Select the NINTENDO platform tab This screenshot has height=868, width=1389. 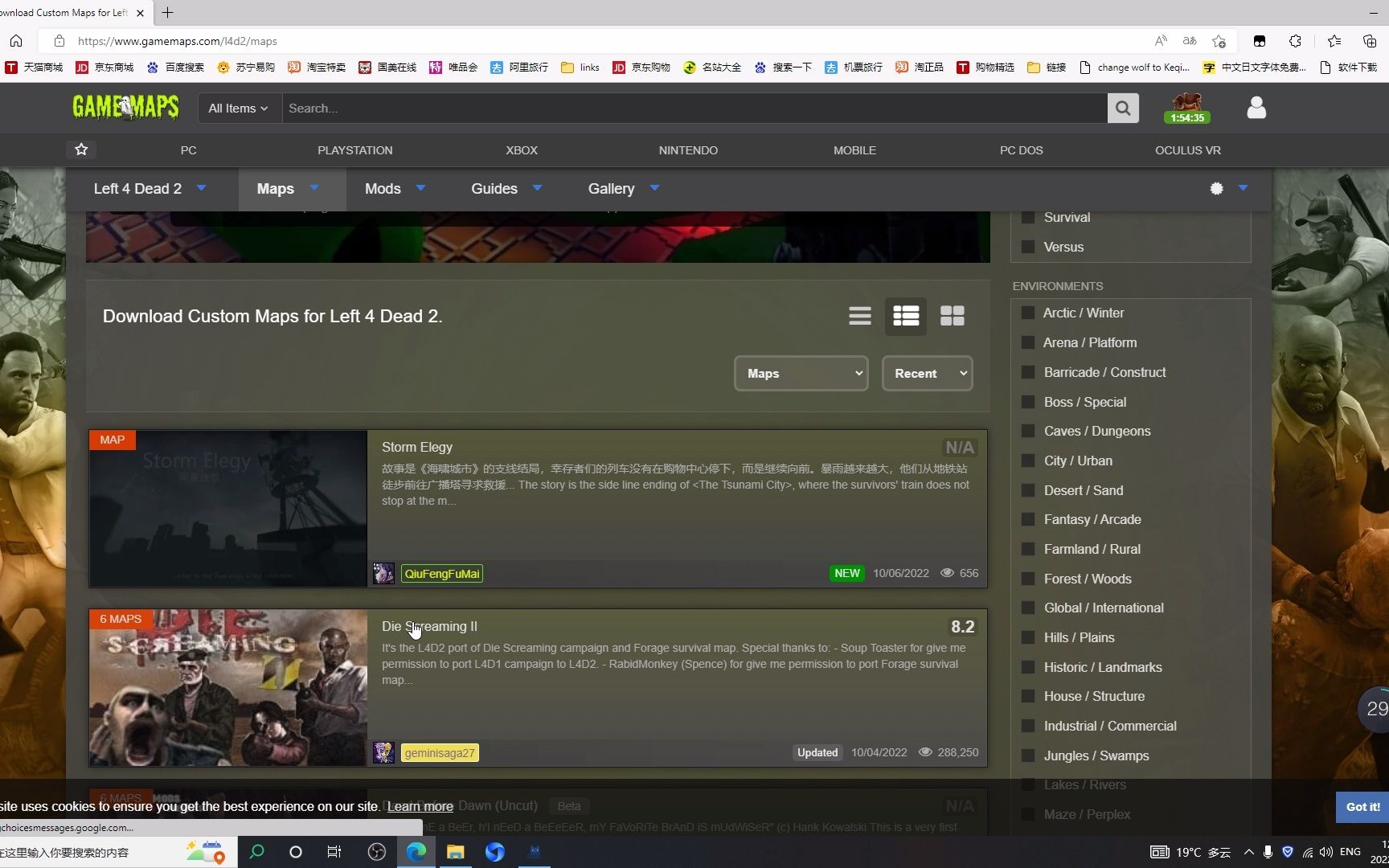(688, 150)
